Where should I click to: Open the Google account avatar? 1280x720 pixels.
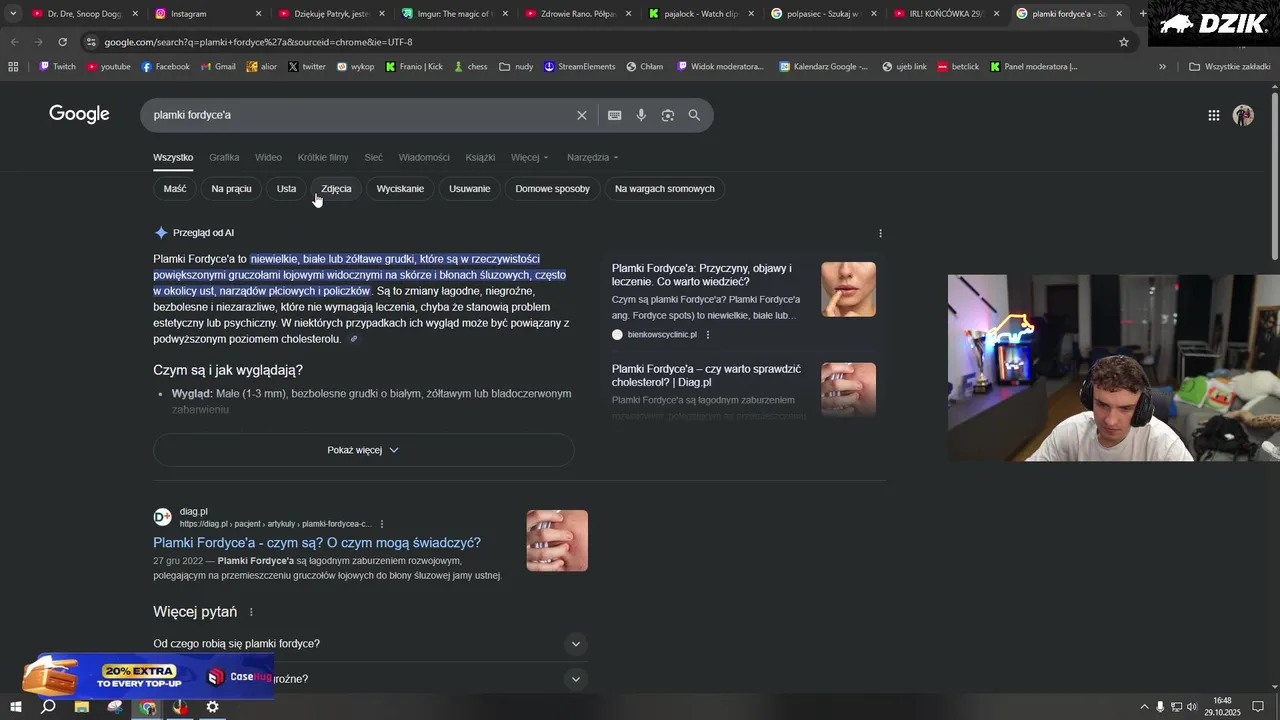(x=1243, y=115)
